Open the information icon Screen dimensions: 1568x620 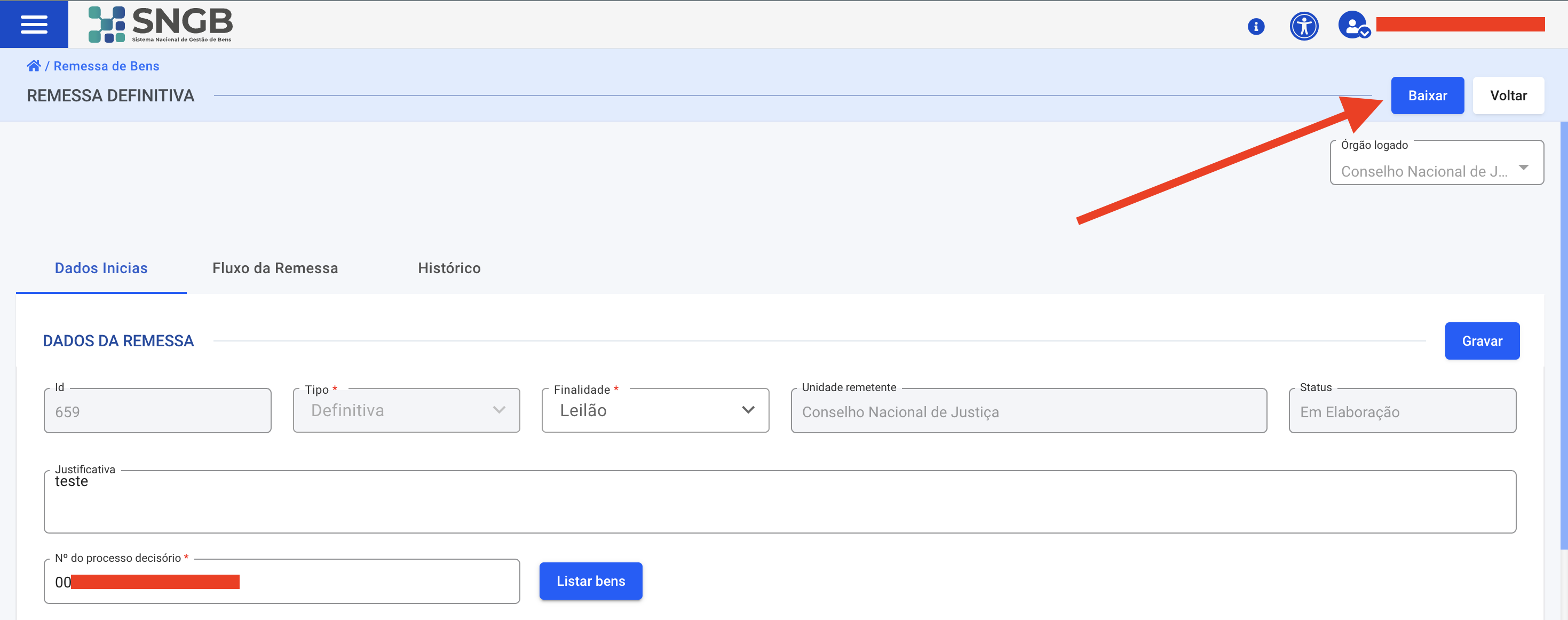1256,26
